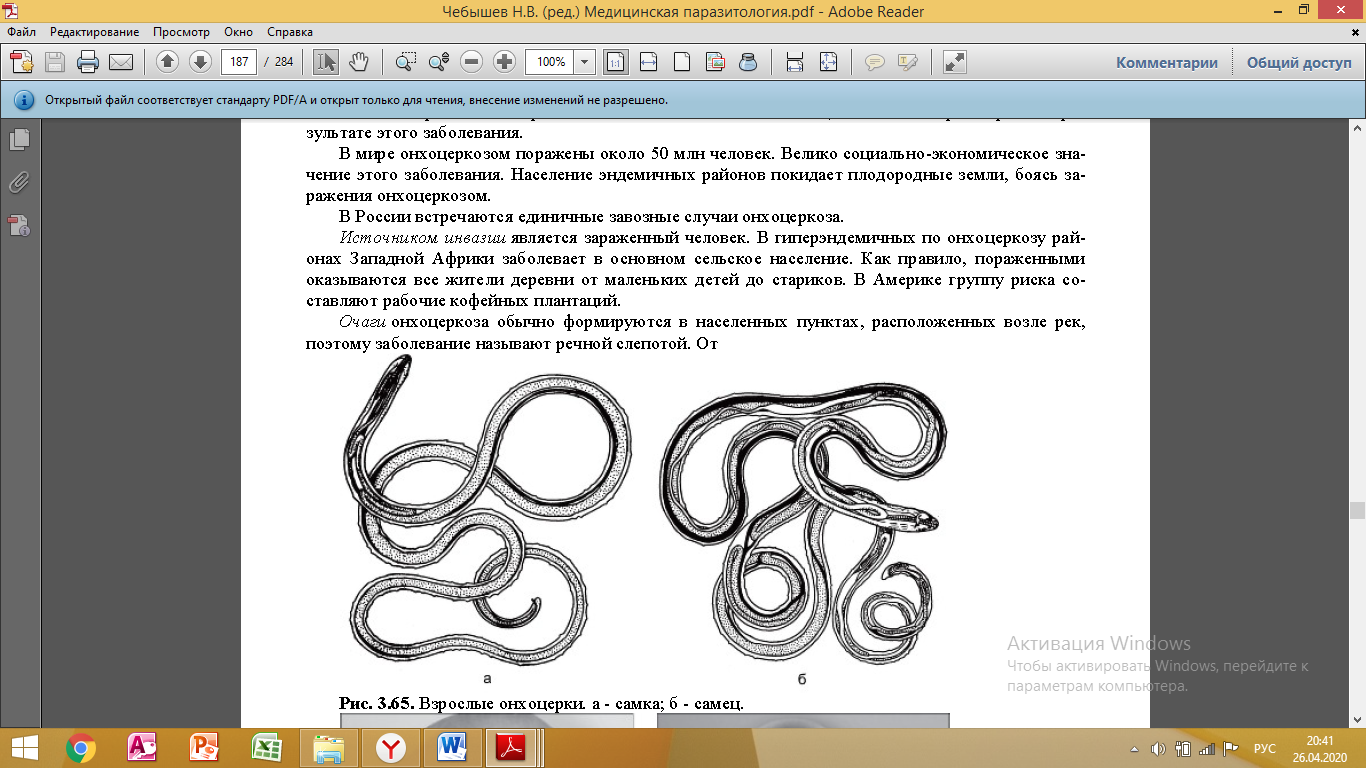
Task: Choose the Select tool cursor icon
Action: 325,62
